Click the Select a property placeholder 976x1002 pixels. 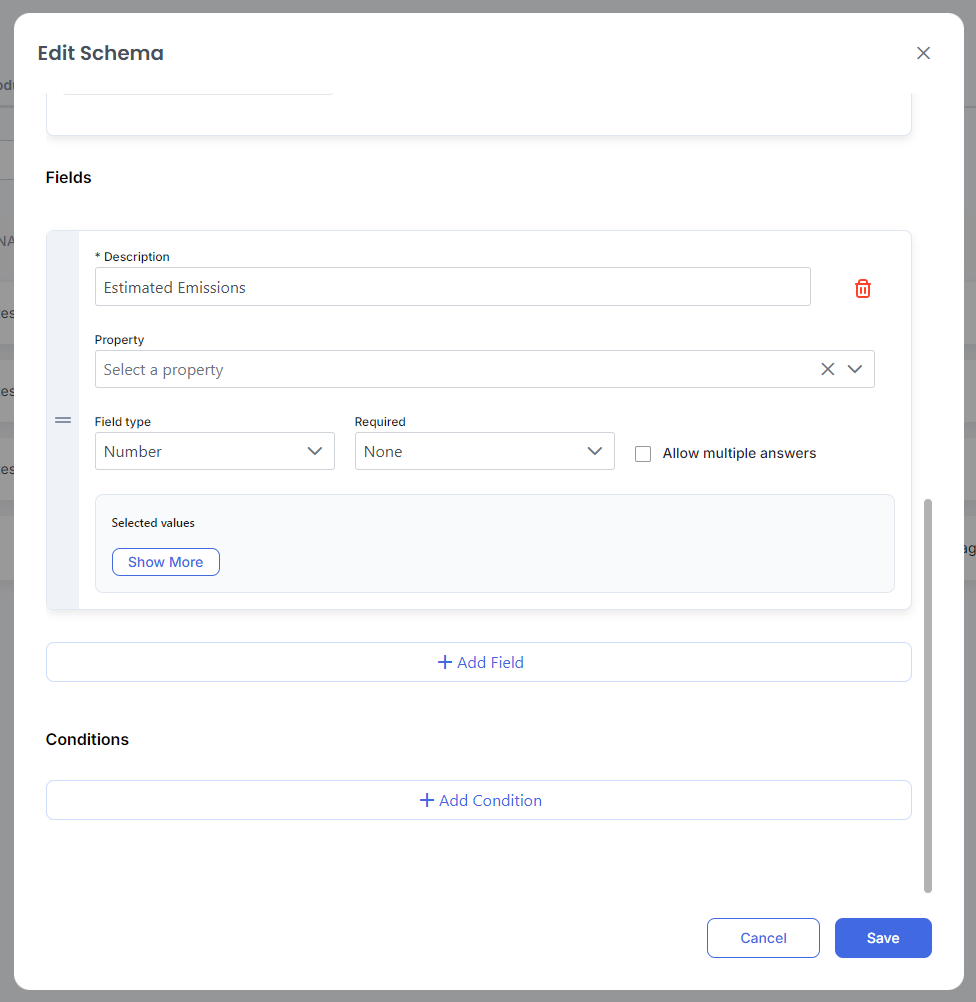tap(164, 369)
